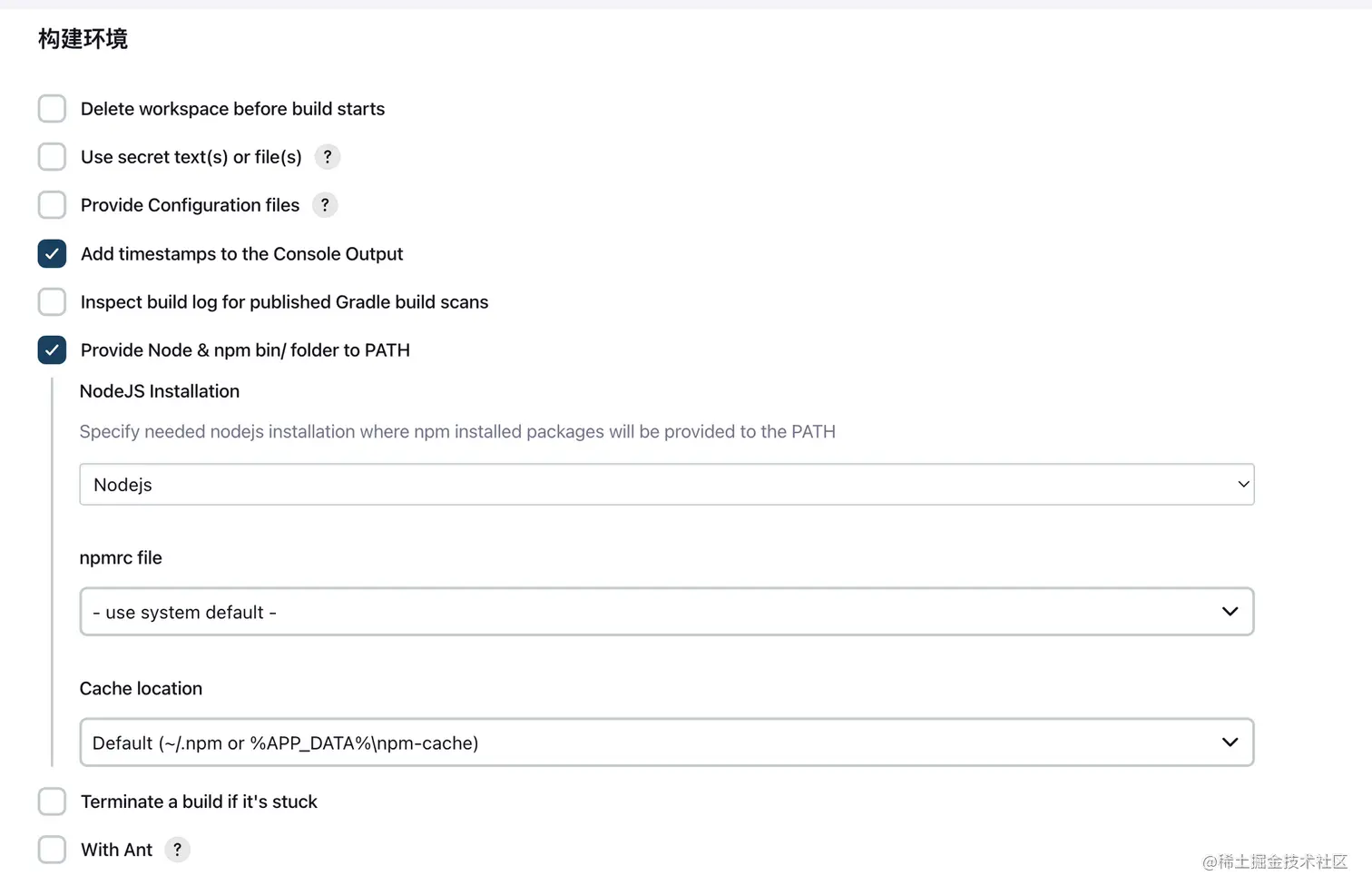Click chevron arrow of NodeJS Installation select
1372x895 pixels.
(1243, 485)
